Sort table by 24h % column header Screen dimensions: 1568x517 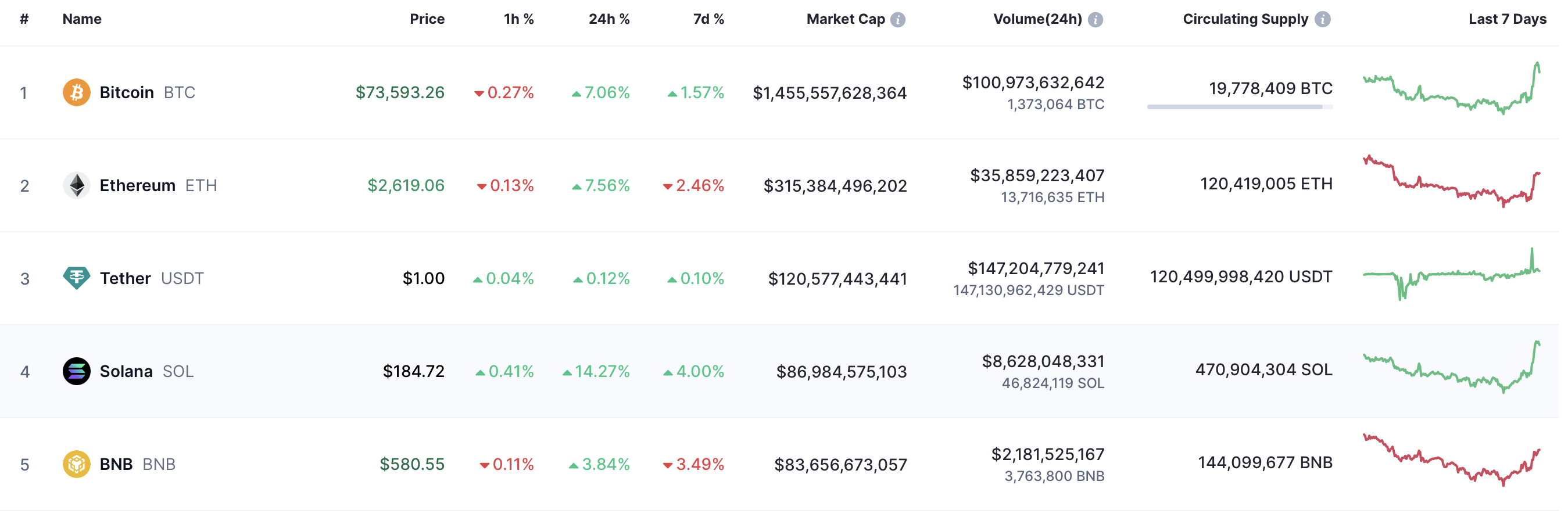coord(608,19)
